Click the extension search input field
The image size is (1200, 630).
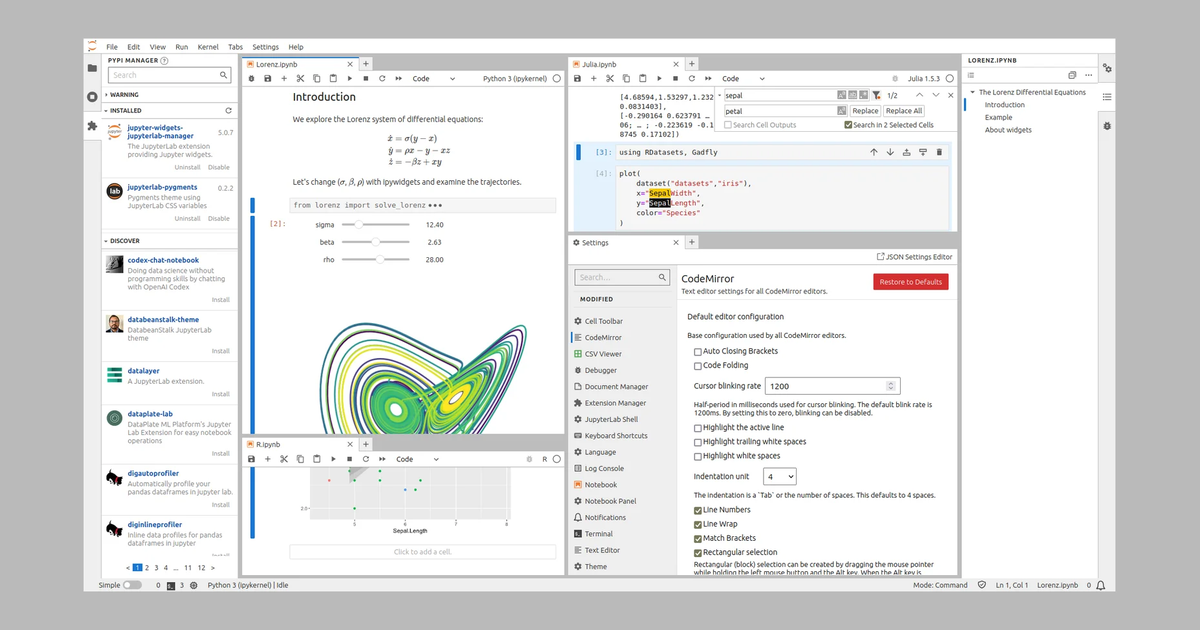[170, 75]
